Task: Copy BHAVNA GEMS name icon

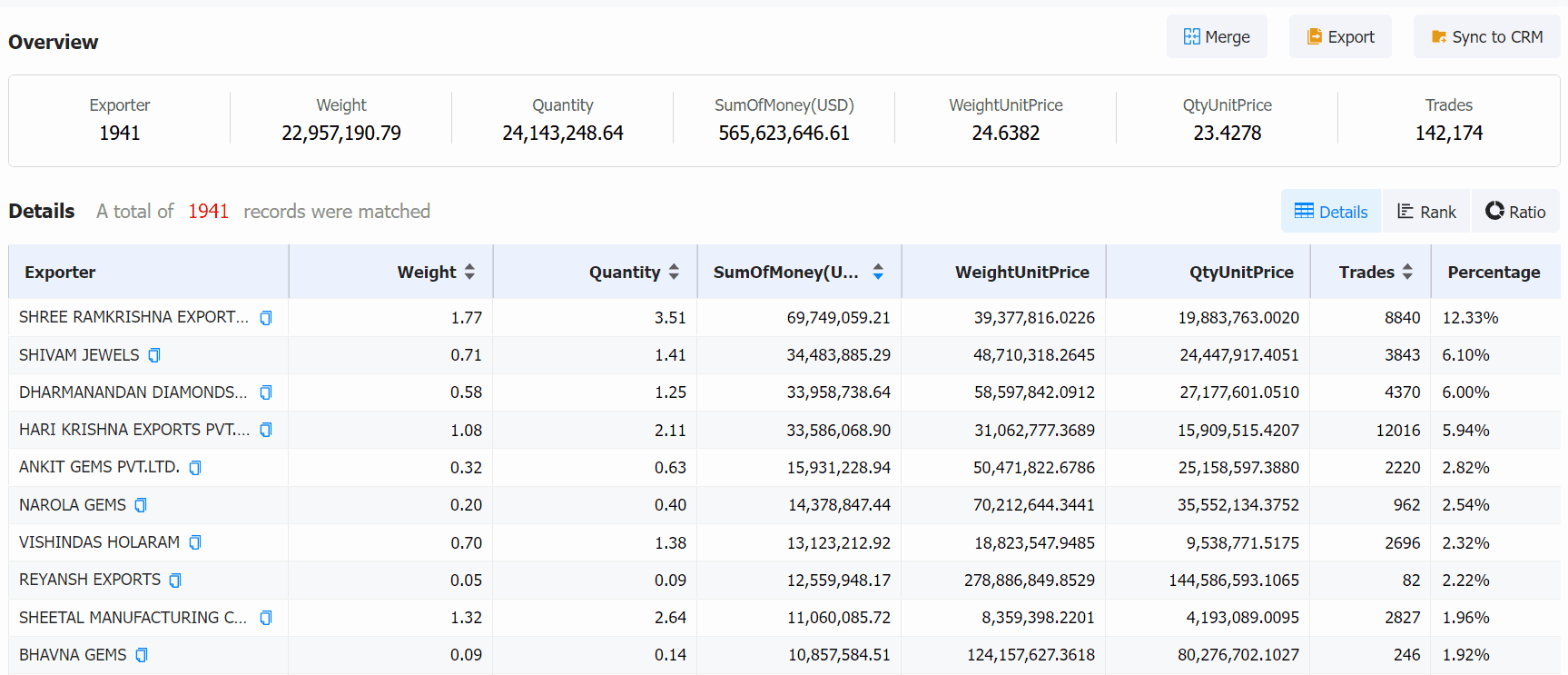Action: click(142, 655)
